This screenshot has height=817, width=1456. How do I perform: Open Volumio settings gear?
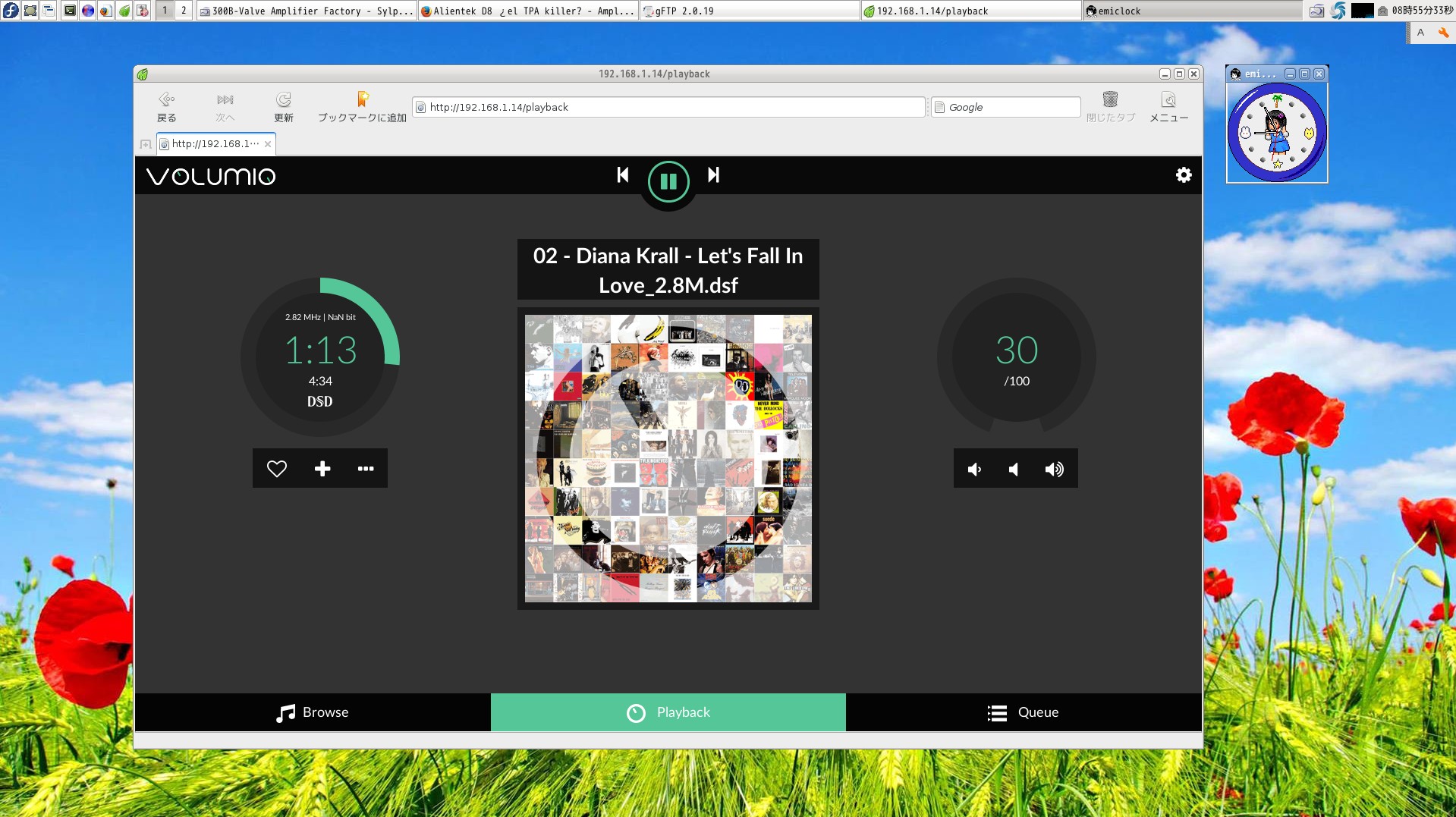click(1184, 174)
